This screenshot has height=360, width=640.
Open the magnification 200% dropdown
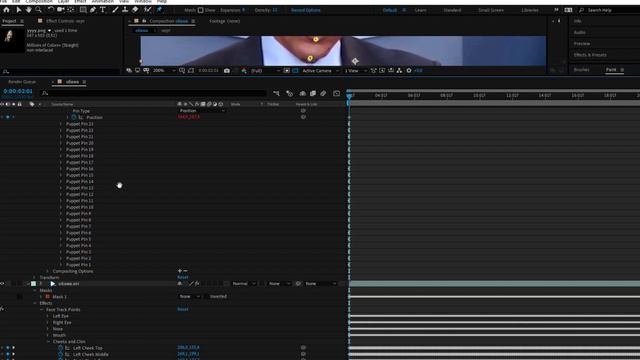[x=164, y=71]
